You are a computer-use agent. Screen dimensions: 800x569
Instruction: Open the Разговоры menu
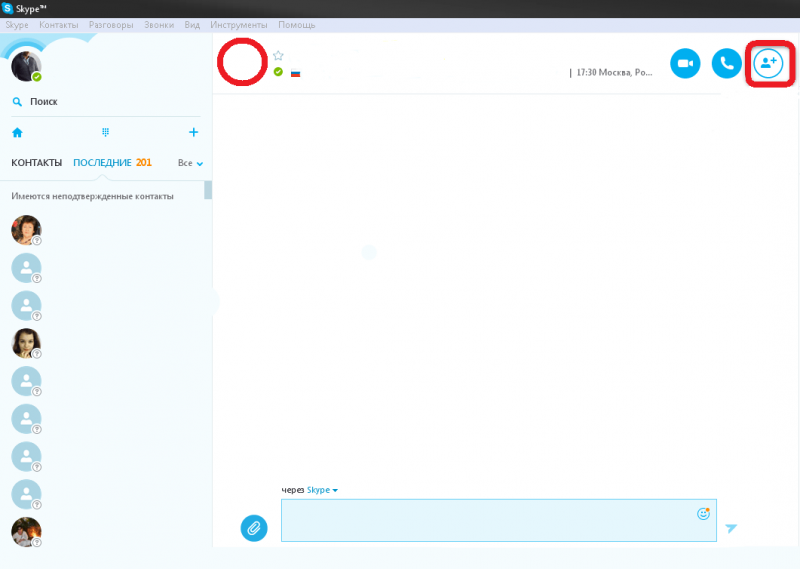point(111,25)
